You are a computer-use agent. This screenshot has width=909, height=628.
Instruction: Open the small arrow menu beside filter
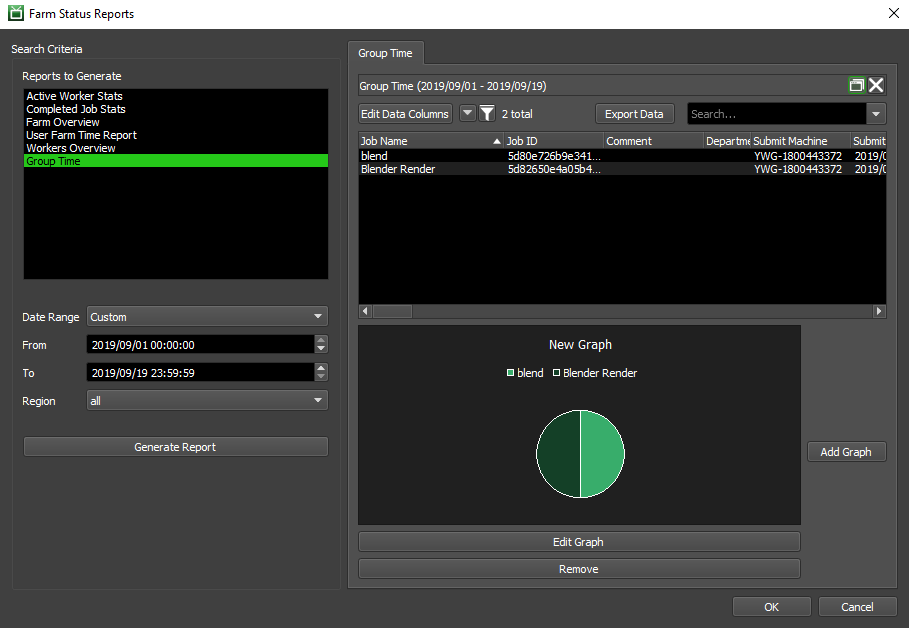[467, 113]
